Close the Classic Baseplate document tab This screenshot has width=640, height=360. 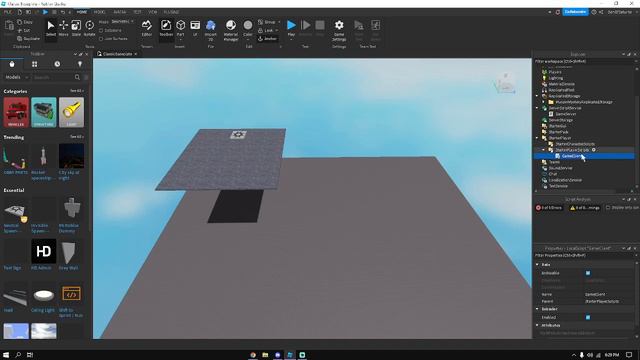136,54
